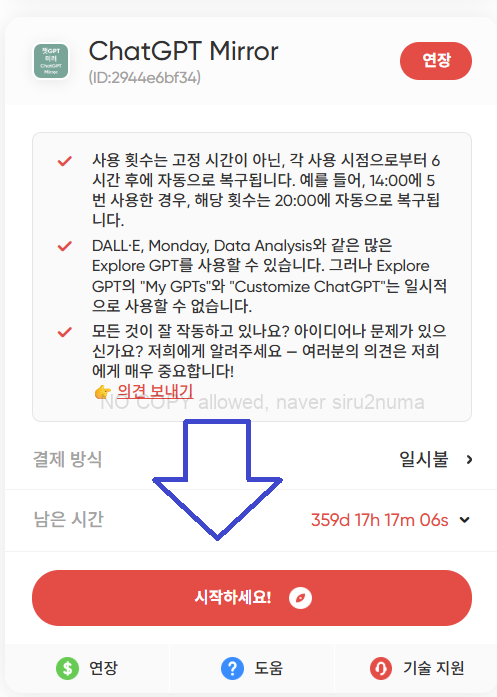Open the 의견 보내기 feedback link
This screenshot has width=497, height=697.
coord(155,391)
